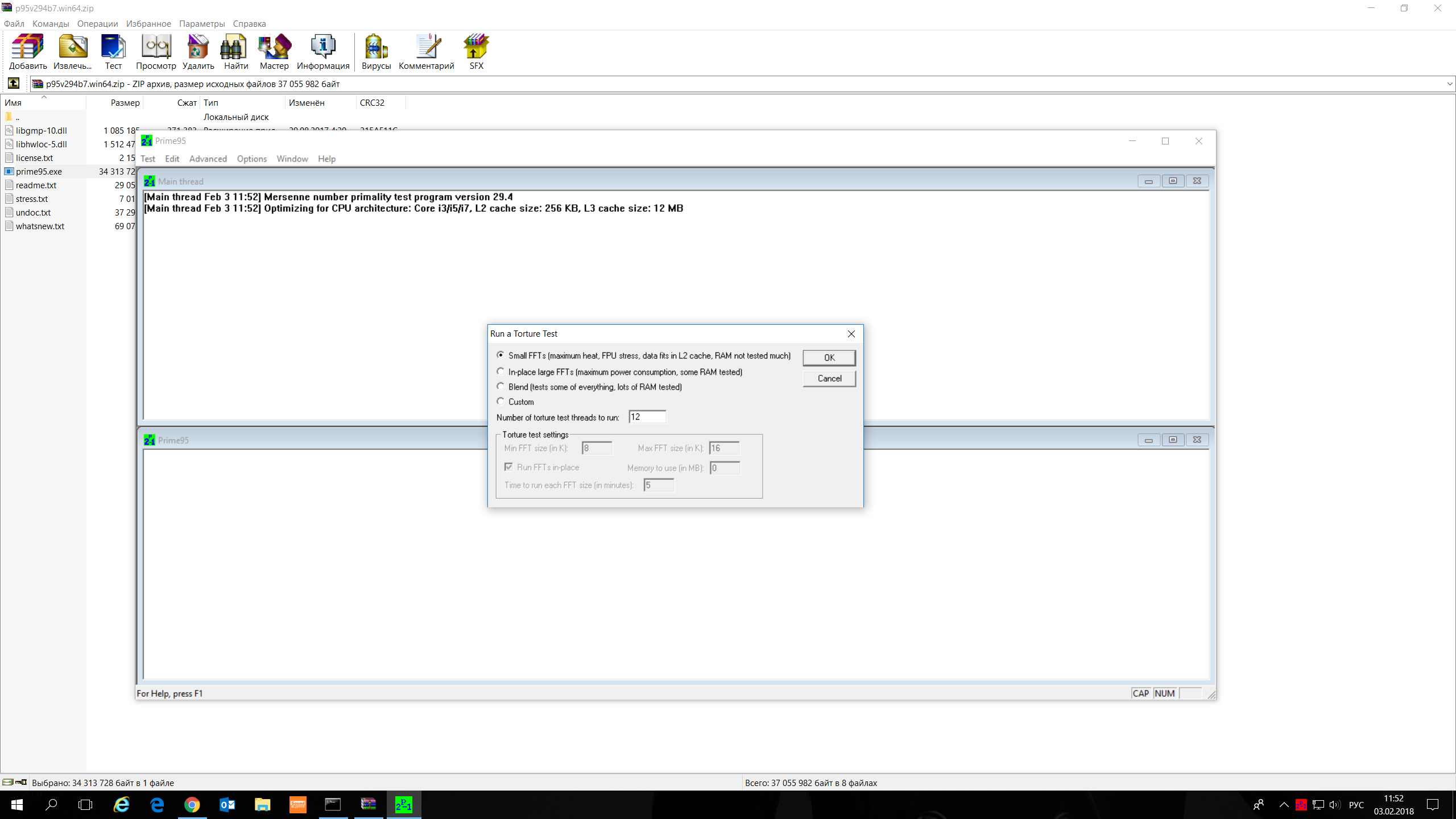Click the Добавить (Add) toolbar icon
This screenshot has width=1456, height=819.
[x=27, y=51]
